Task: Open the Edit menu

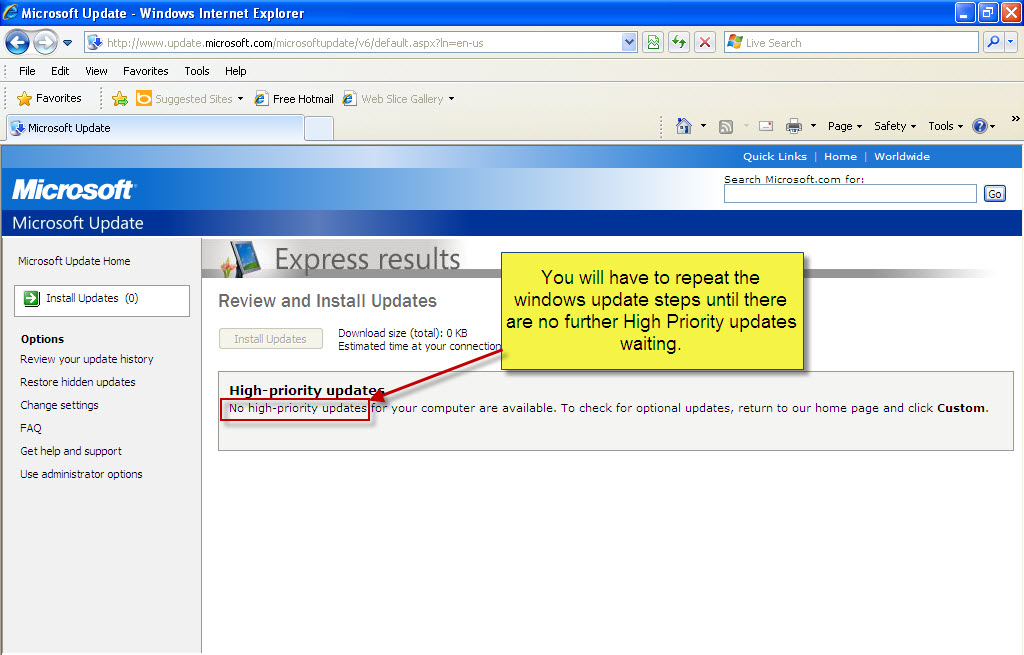Action: (60, 71)
